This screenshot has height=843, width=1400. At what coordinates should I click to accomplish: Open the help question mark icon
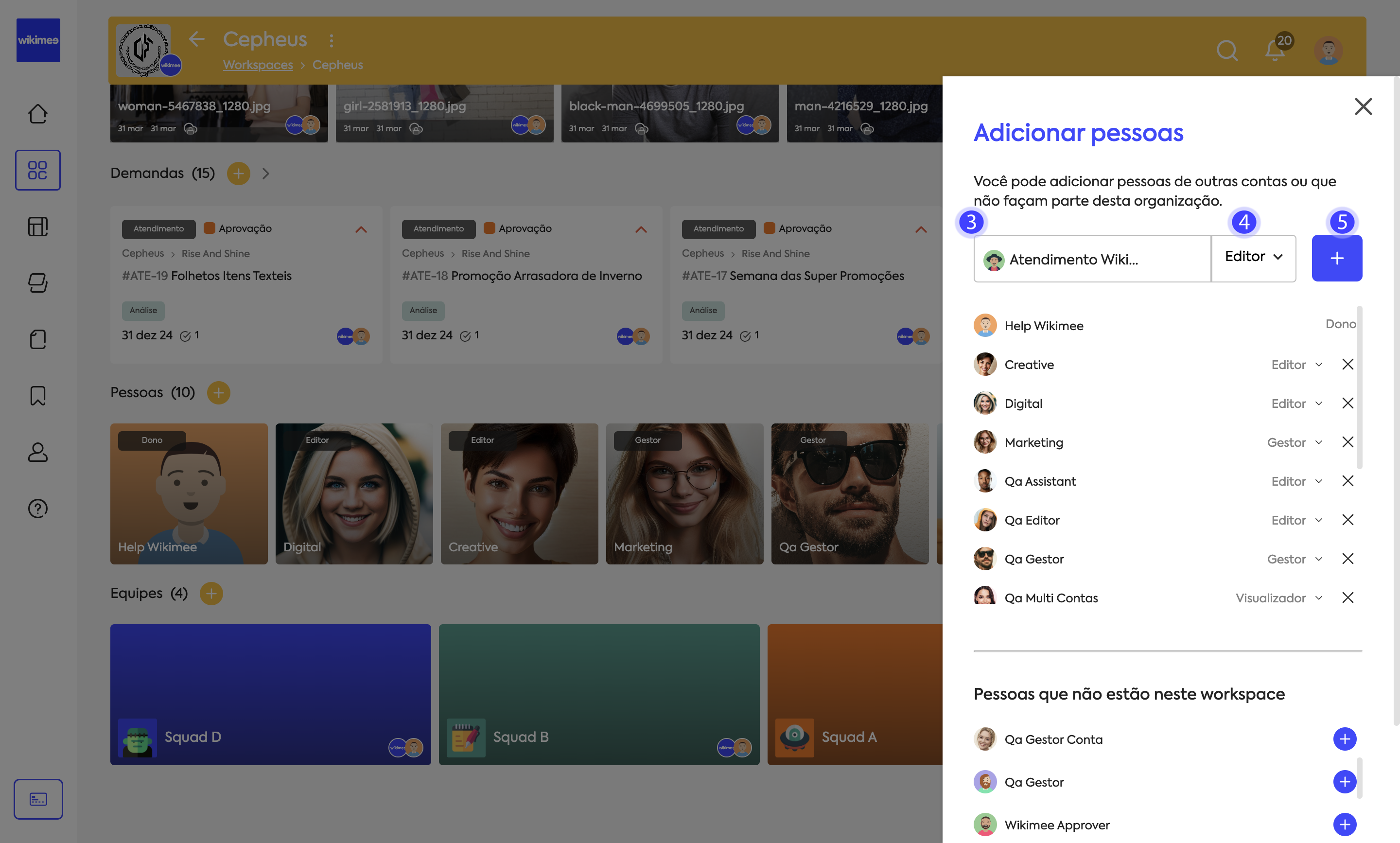[x=37, y=509]
